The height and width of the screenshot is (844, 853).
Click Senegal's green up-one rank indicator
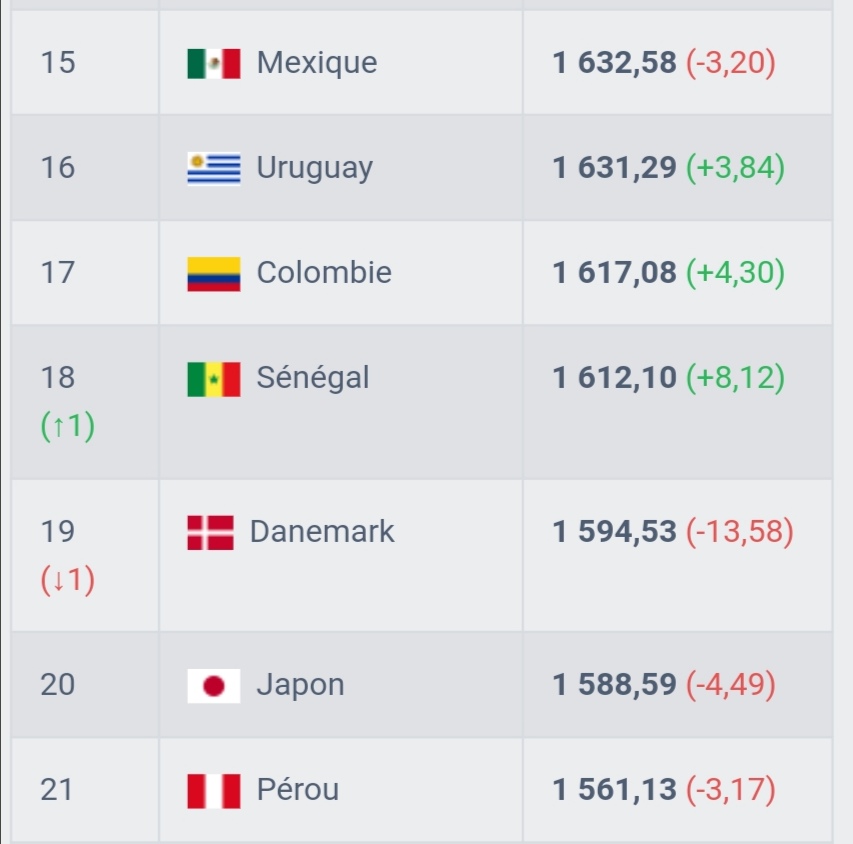coord(68,426)
